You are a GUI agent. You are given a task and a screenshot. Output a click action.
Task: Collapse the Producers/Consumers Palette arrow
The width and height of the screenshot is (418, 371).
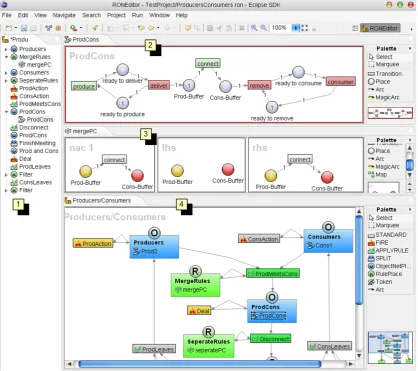(x=410, y=209)
